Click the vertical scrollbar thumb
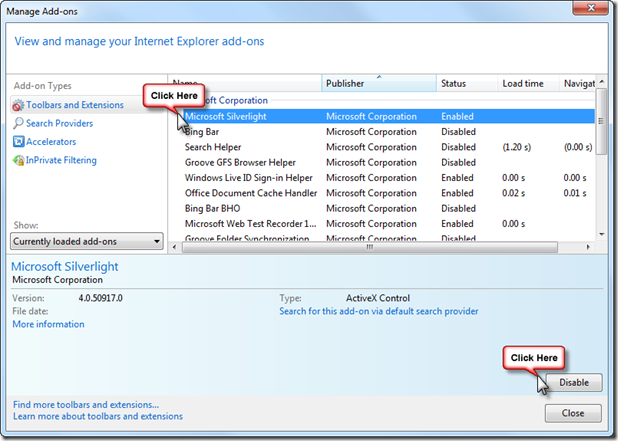Screen dimensions: 618x441 coord(601,121)
